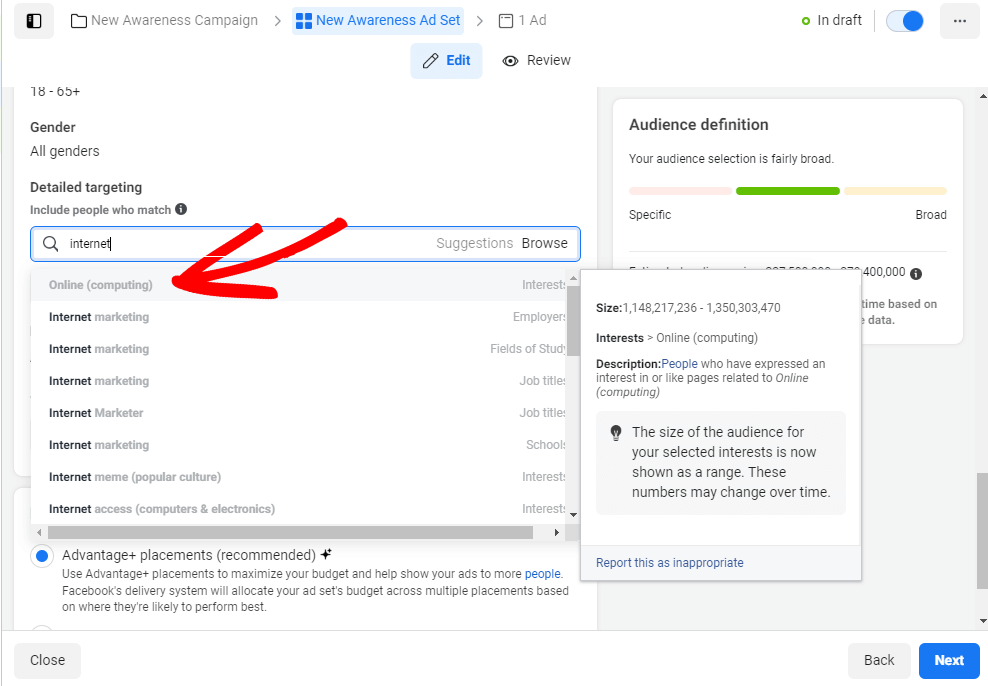Viewport: 988px width, 686px height.
Task: Open Browse to explore targeting categories
Action: click(544, 242)
